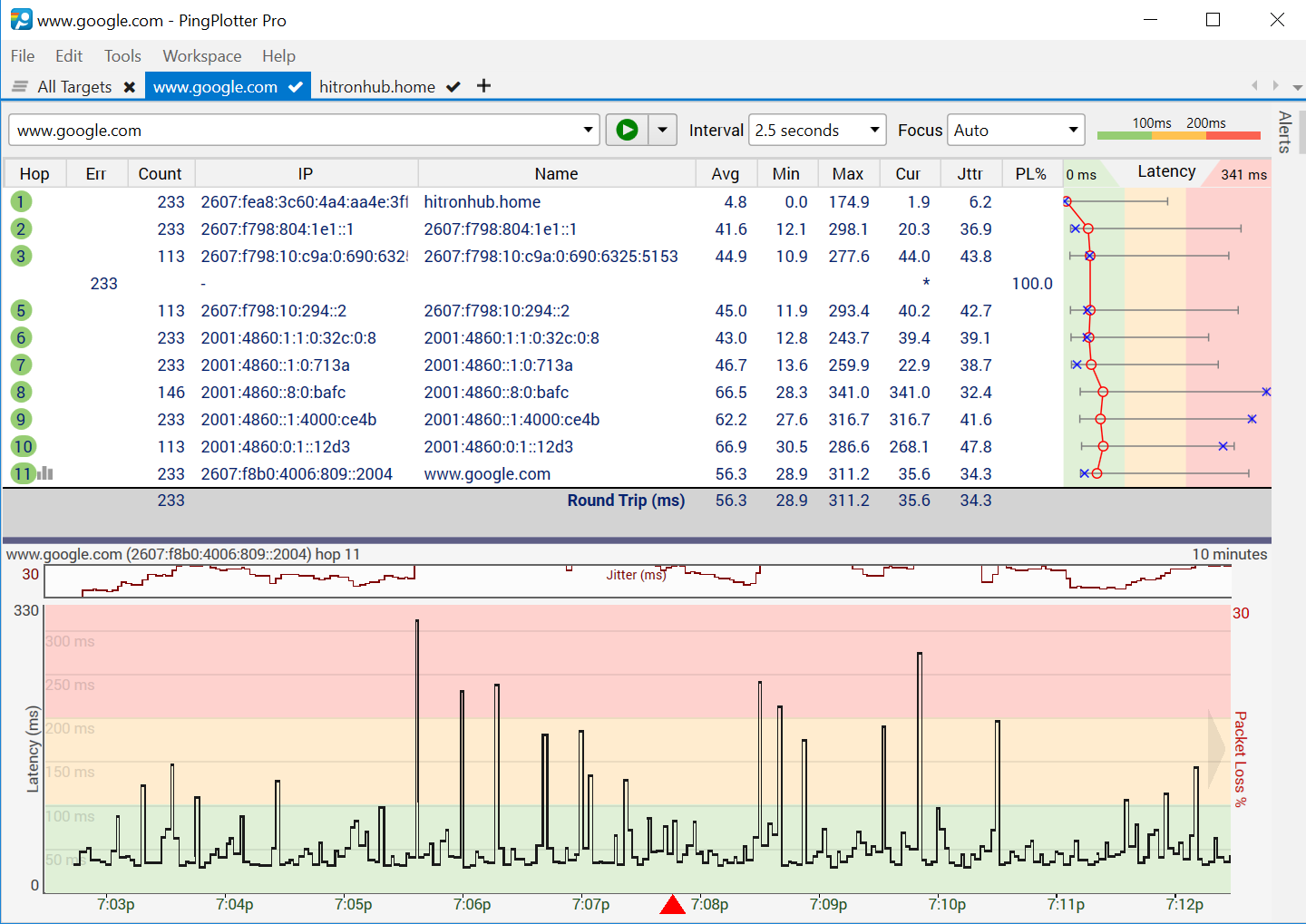Click the hitronhub.home name in hop 1
This screenshot has height=924, width=1306.
(482, 201)
